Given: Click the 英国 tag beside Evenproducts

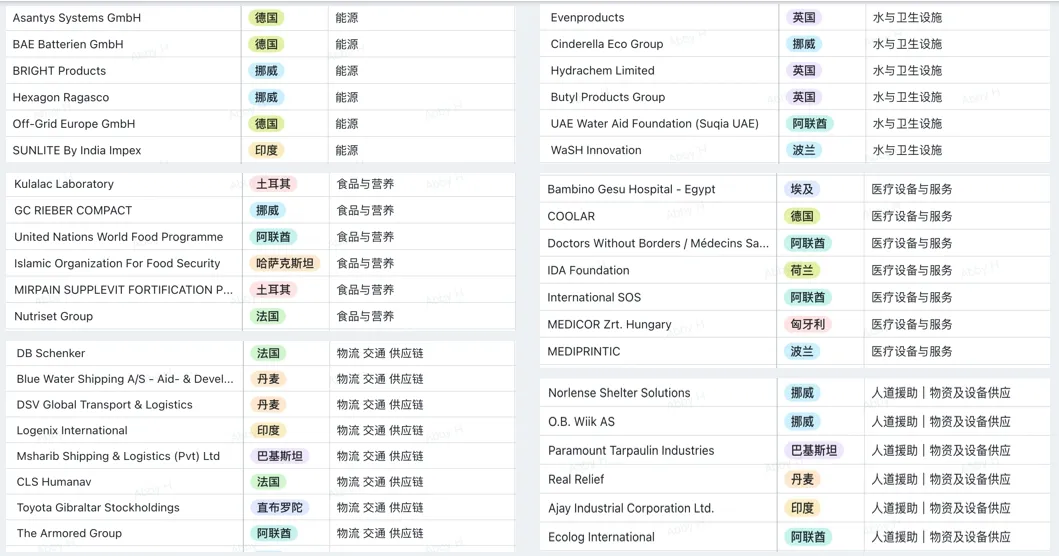Looking at the screenshot, I should click(x=804, y=18).
